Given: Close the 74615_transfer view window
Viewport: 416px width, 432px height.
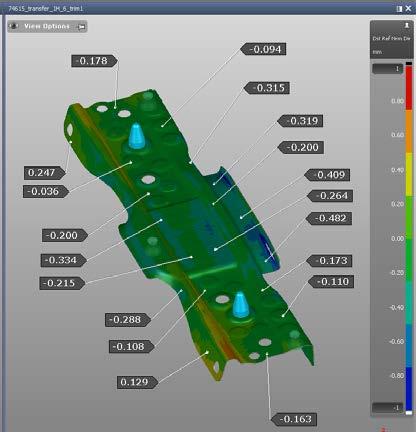Looking at the screenshot, I should click(408, 9).
